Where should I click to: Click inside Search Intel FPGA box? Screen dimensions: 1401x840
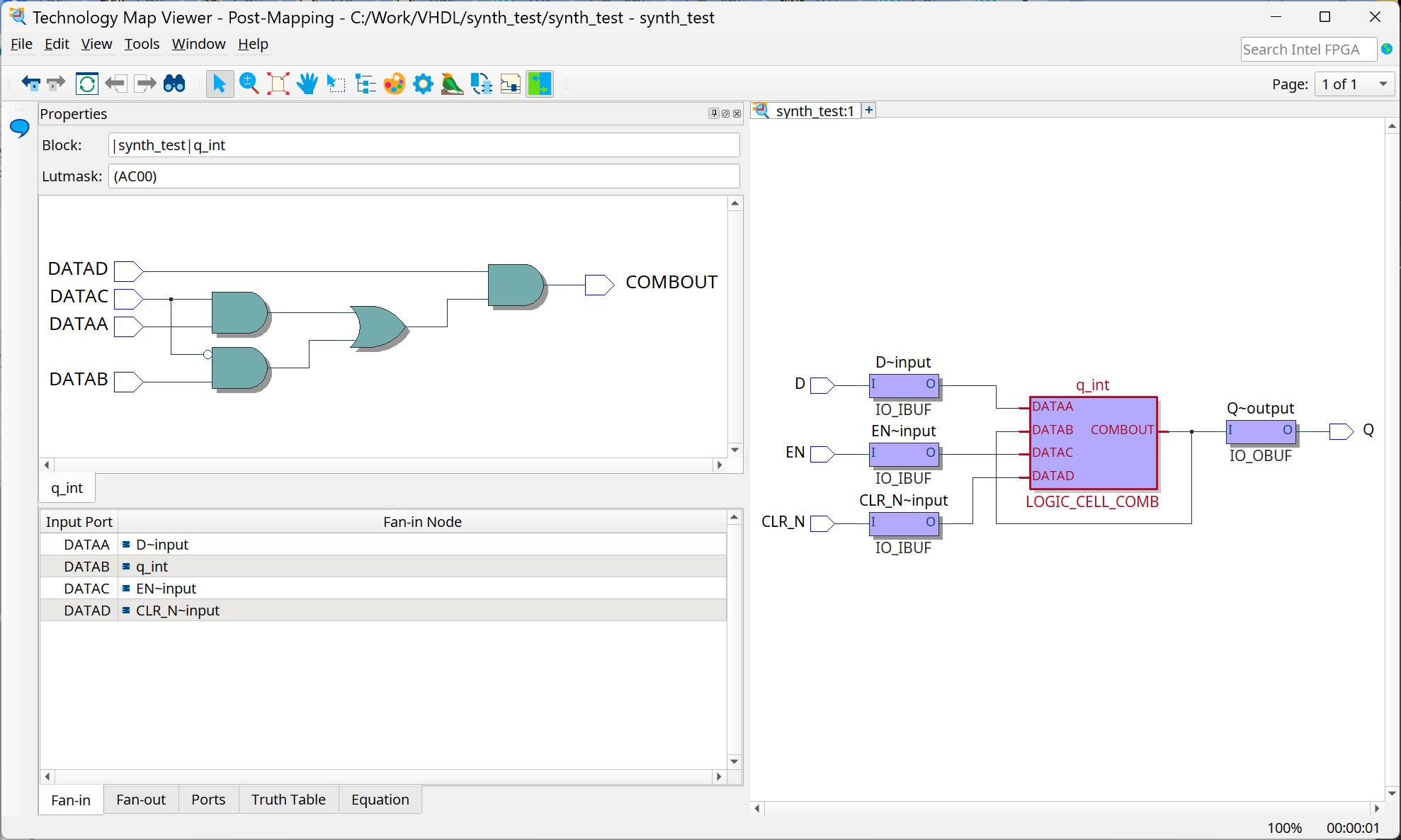pyautogui.click(x=1308, y=50)
